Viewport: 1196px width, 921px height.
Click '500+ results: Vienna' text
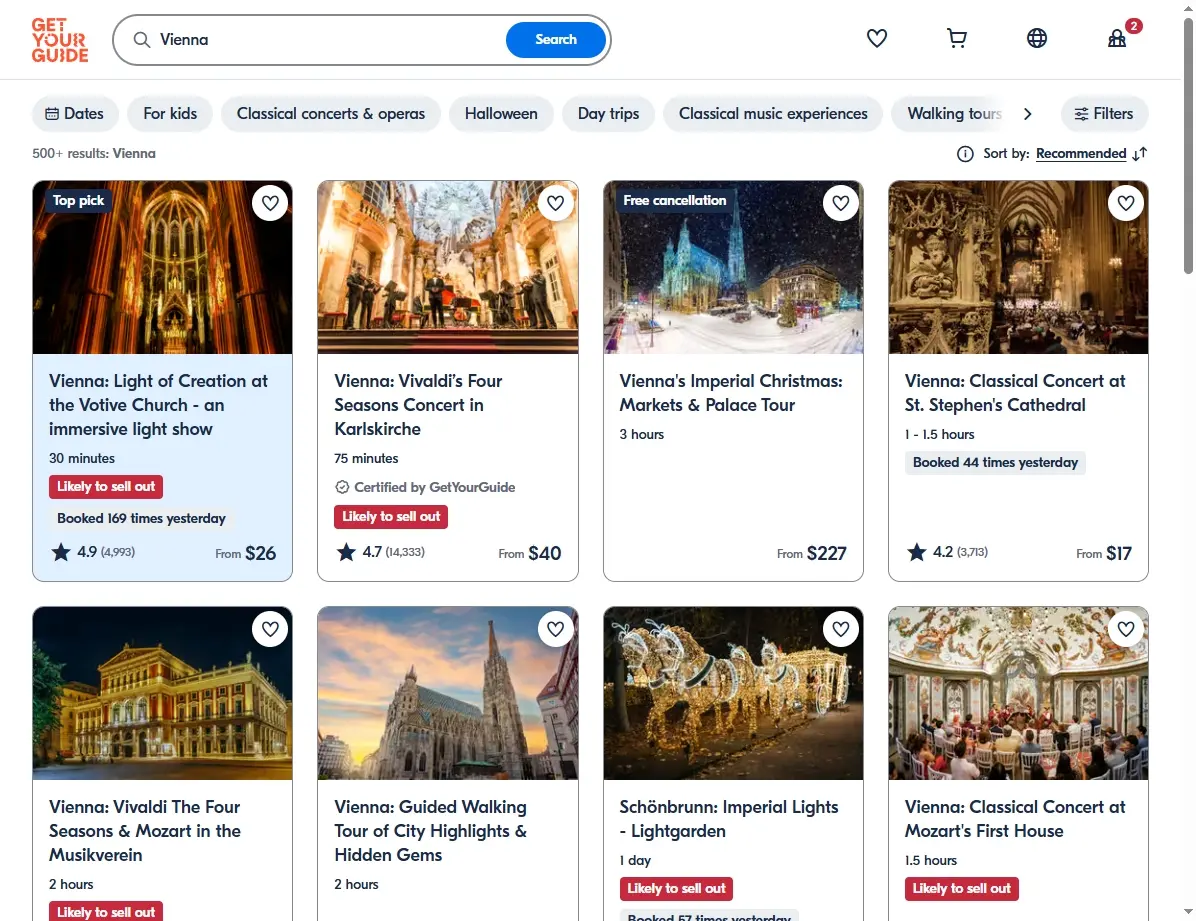tap(94, 153)
